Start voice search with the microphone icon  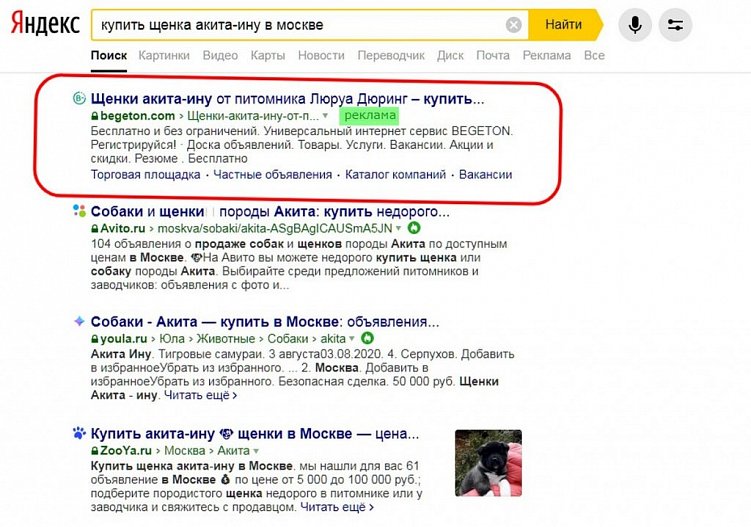coord(635,24)
